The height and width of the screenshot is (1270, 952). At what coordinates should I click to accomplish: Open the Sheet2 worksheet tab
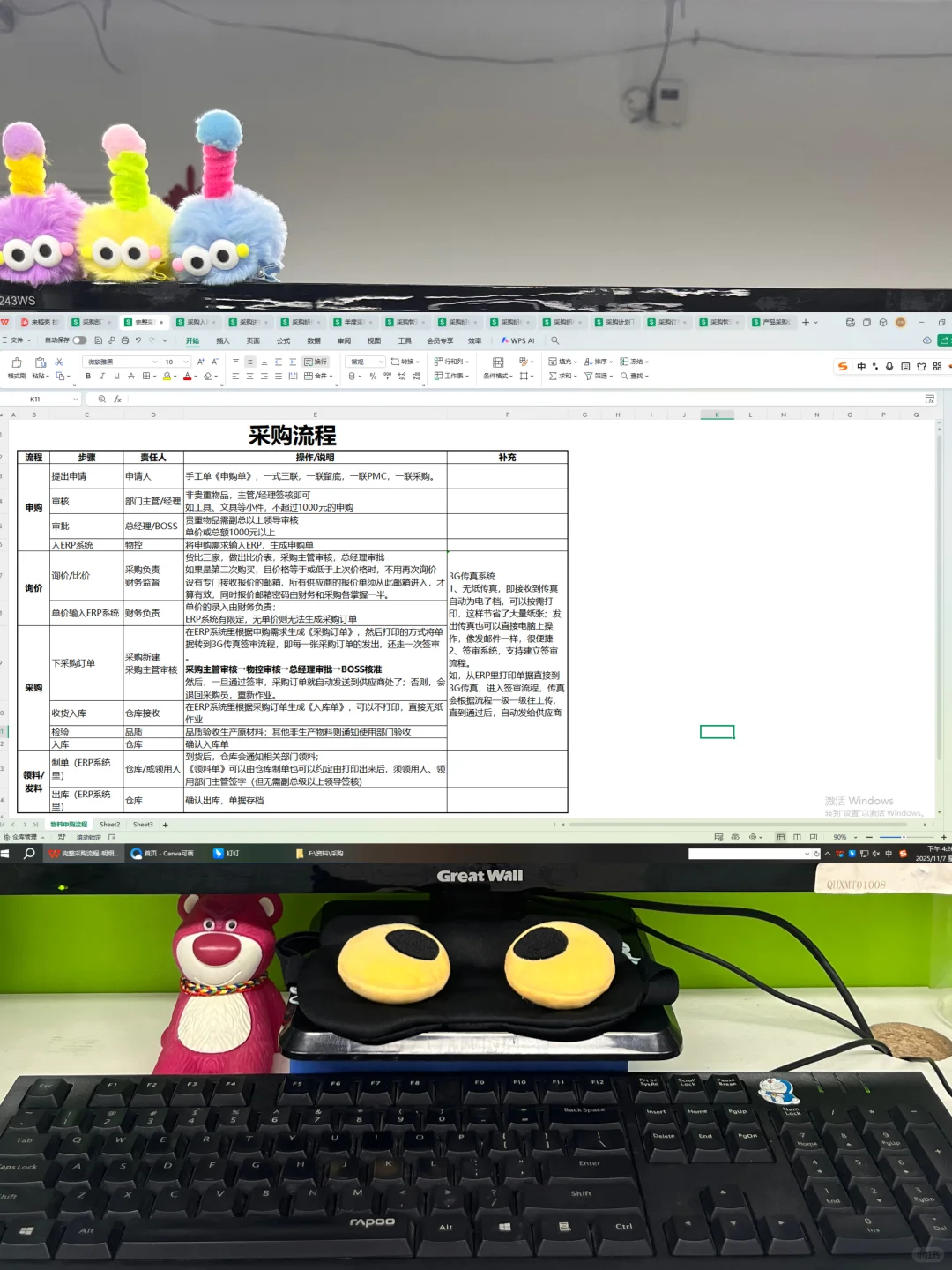(x=110, y=825)
